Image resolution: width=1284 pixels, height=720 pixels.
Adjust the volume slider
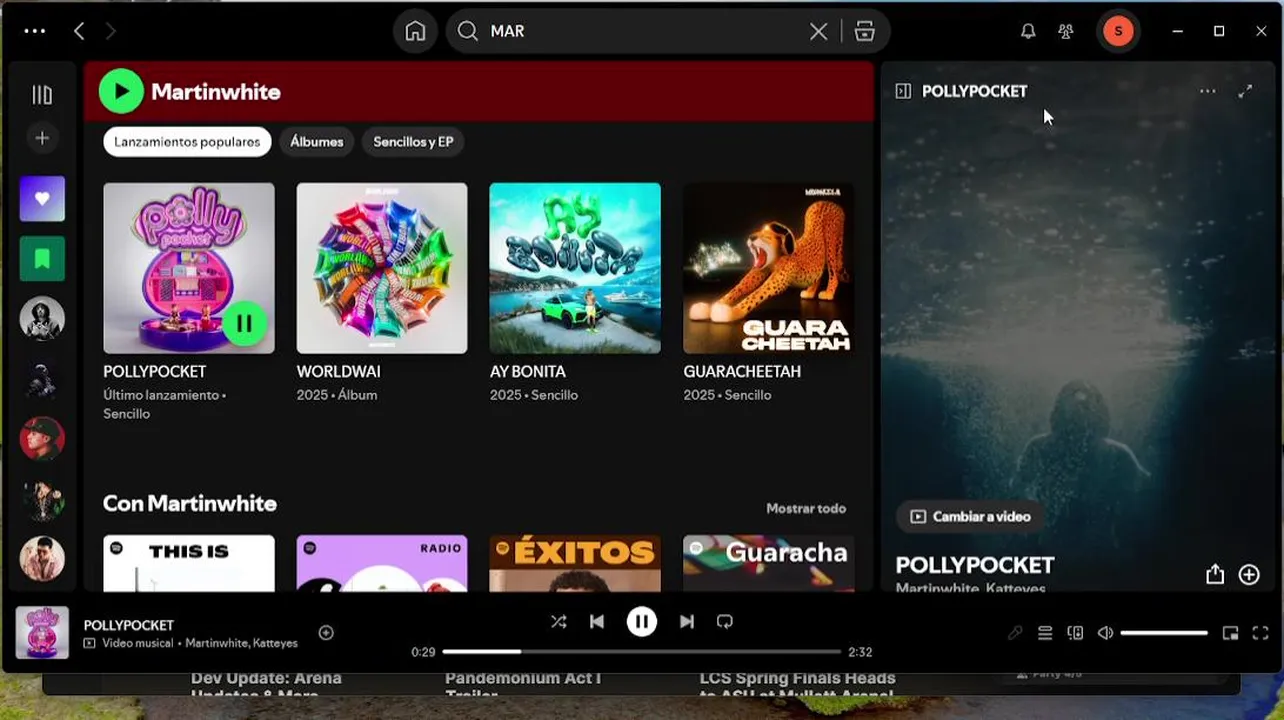tap(1164, 633)
